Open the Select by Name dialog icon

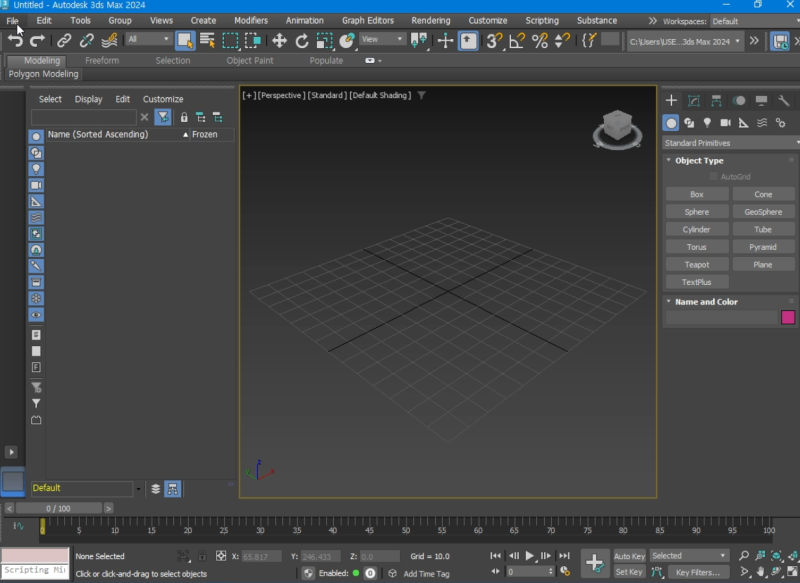coord(207,41)
